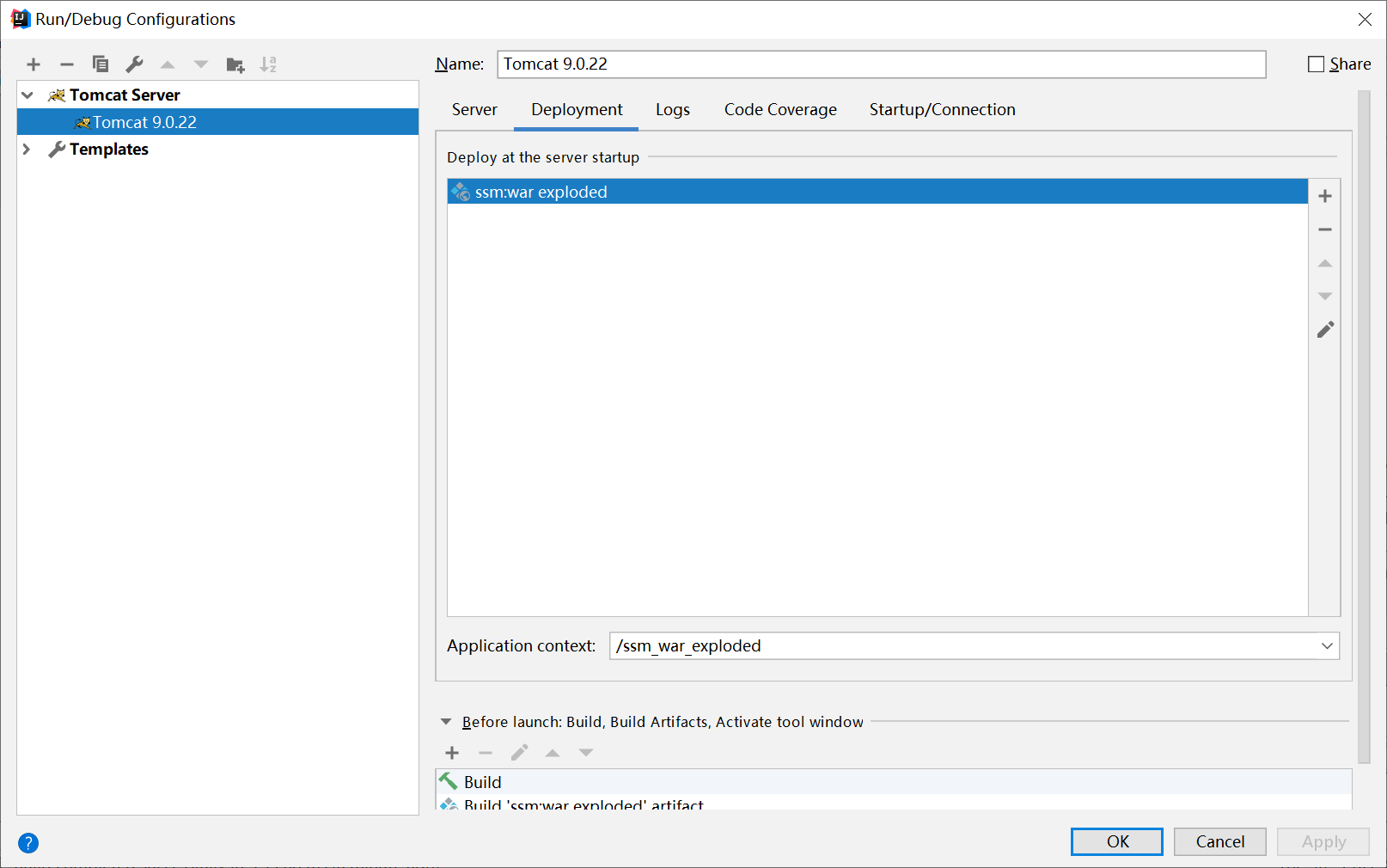Open the Startup/Connection tab
This screenshot has height=868, width=1387.
942,110
